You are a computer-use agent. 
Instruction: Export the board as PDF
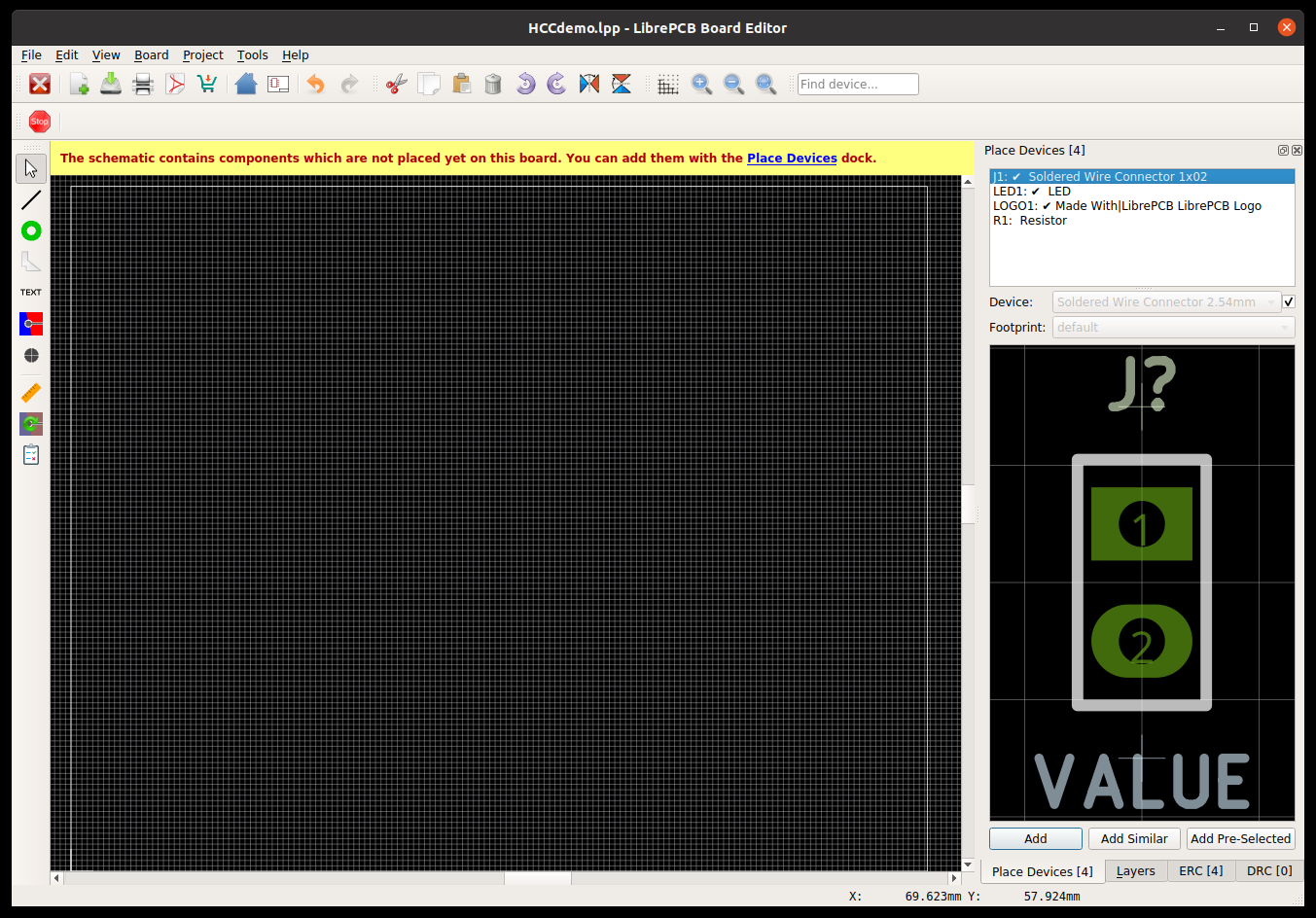pyautogui.click(x=175, y=85)
